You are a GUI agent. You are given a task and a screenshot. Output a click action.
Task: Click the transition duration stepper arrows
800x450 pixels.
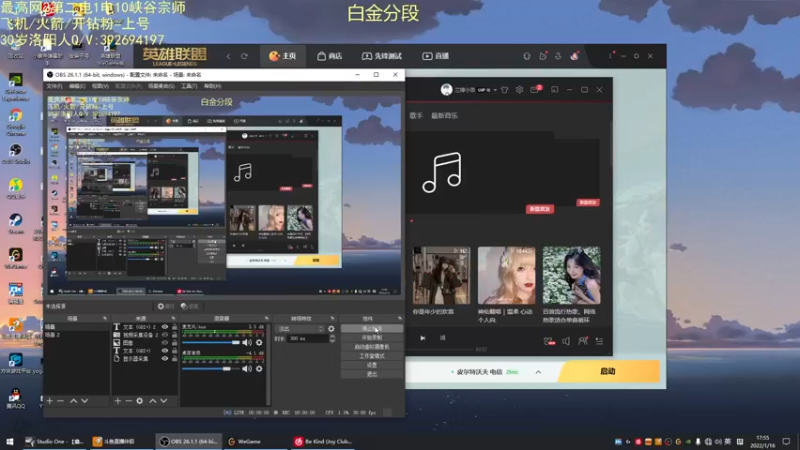[332, 338]
